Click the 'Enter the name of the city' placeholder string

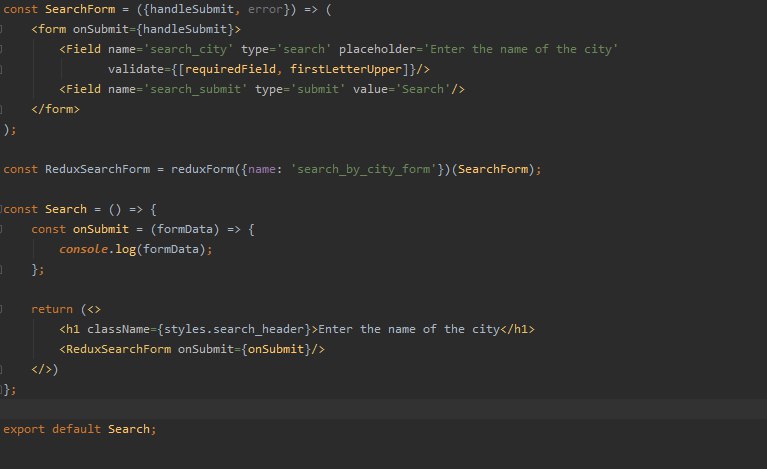pos(520,49)
